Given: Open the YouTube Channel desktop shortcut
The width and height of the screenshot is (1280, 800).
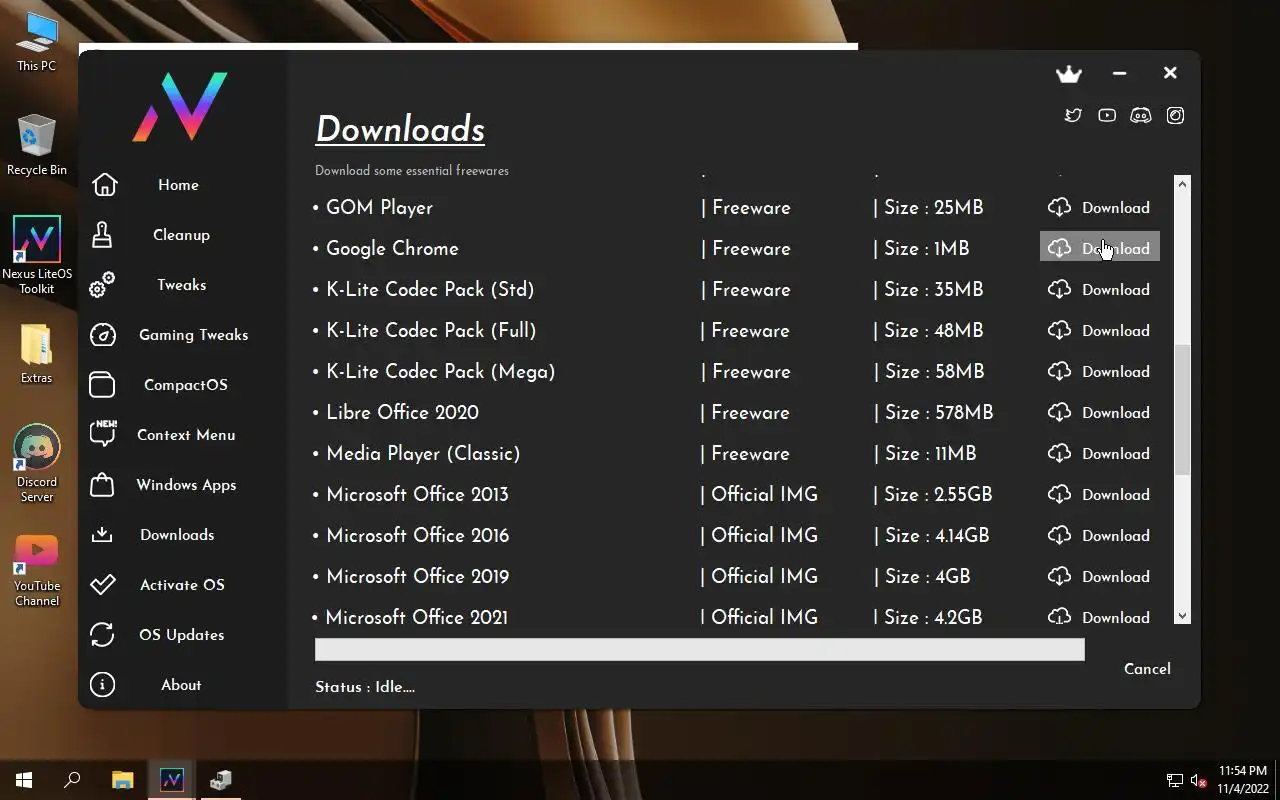Looking at the screenshot, I should pyautogui.click(x=36, y=570).
